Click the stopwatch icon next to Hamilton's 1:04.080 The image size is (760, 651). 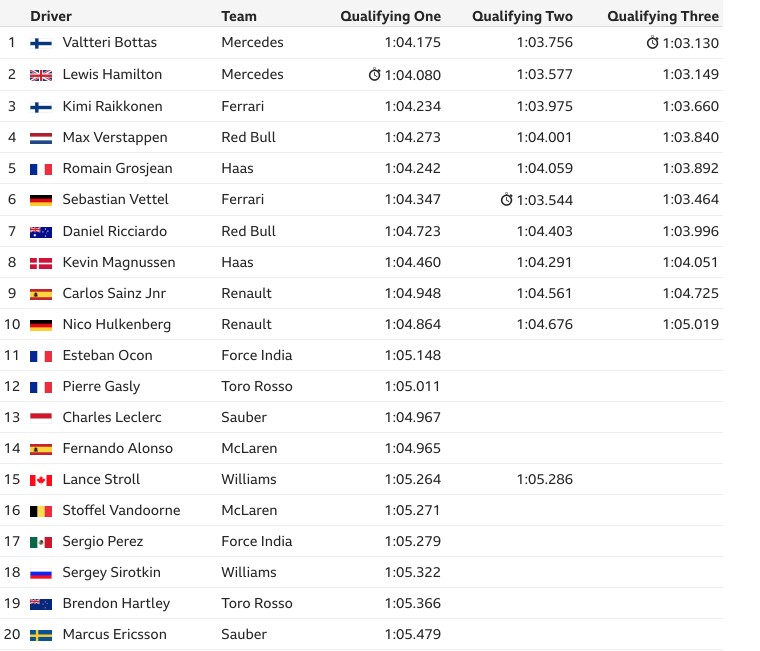[x=374, y=75]
